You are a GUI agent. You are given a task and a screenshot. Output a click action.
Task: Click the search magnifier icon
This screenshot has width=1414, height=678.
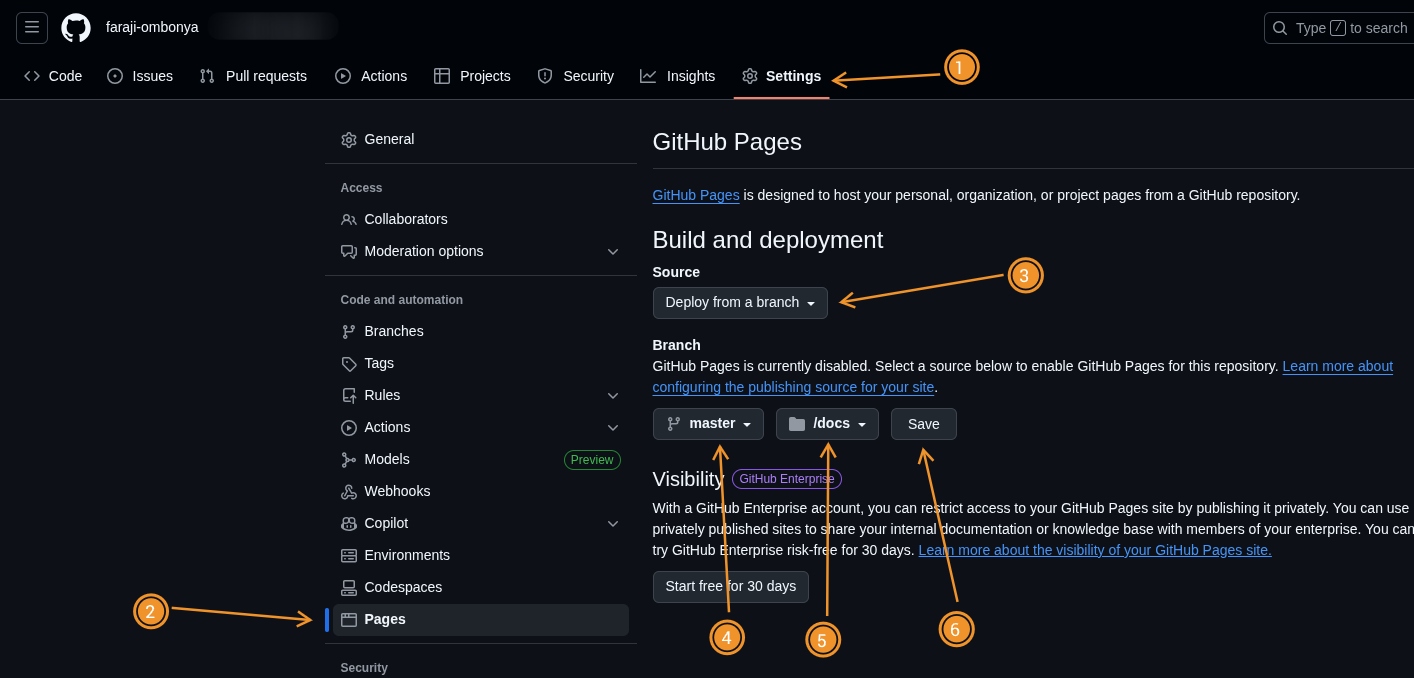pos(1280,28)
